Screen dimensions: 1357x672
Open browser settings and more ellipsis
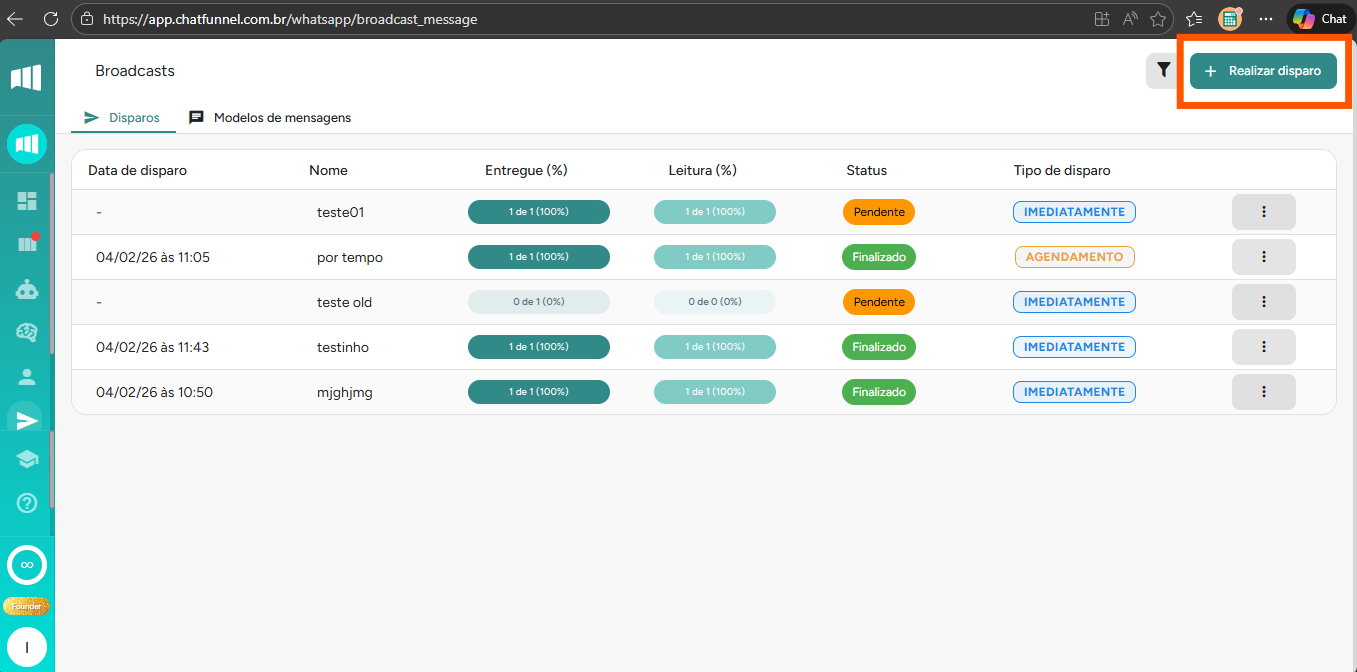click(1266, 19)
